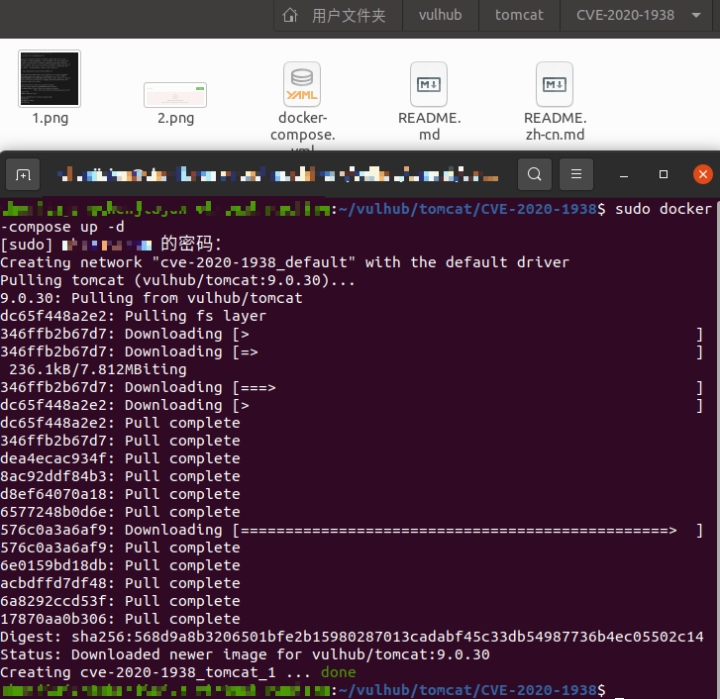Open terminal search

coord(534,175)
